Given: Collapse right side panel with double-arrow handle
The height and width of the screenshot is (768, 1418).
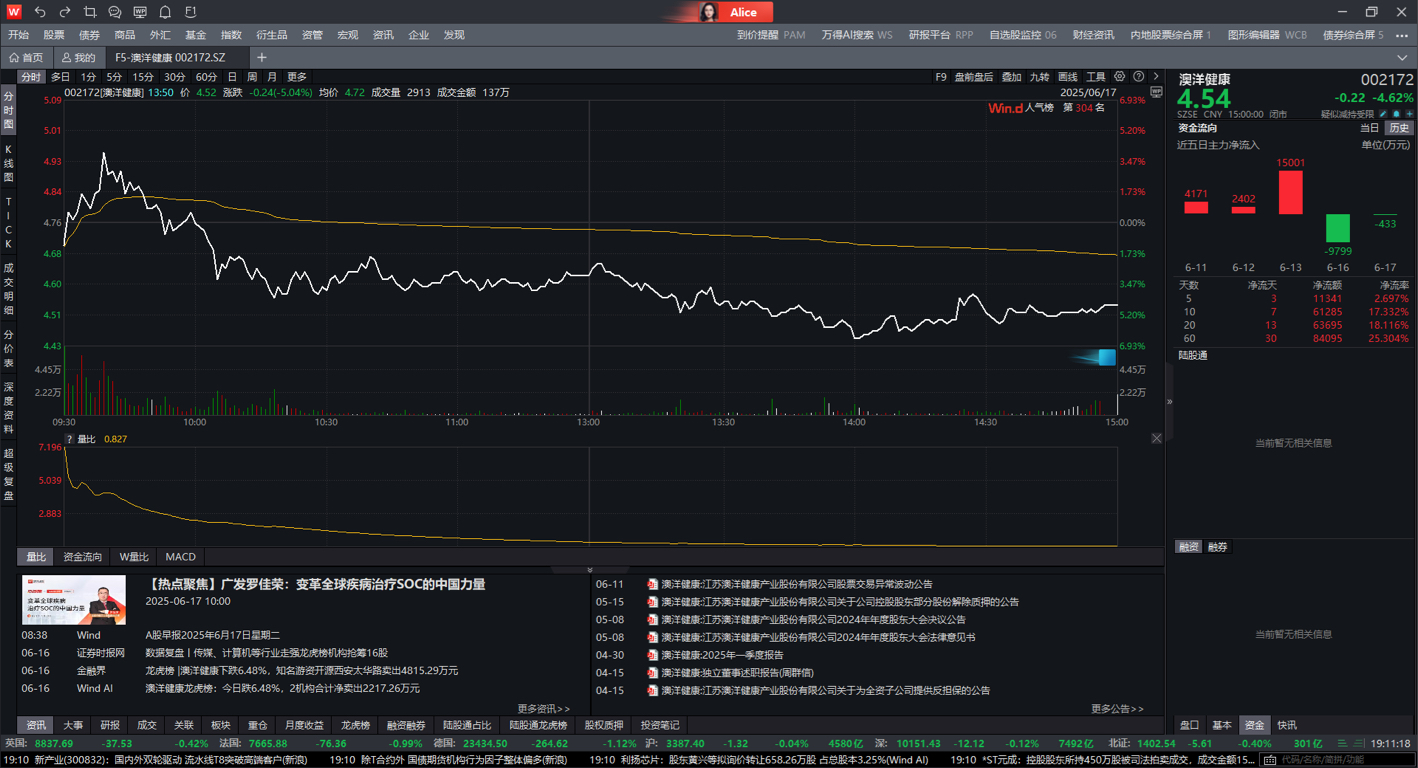Looking at the screenshot, I should pos(1169,402).
